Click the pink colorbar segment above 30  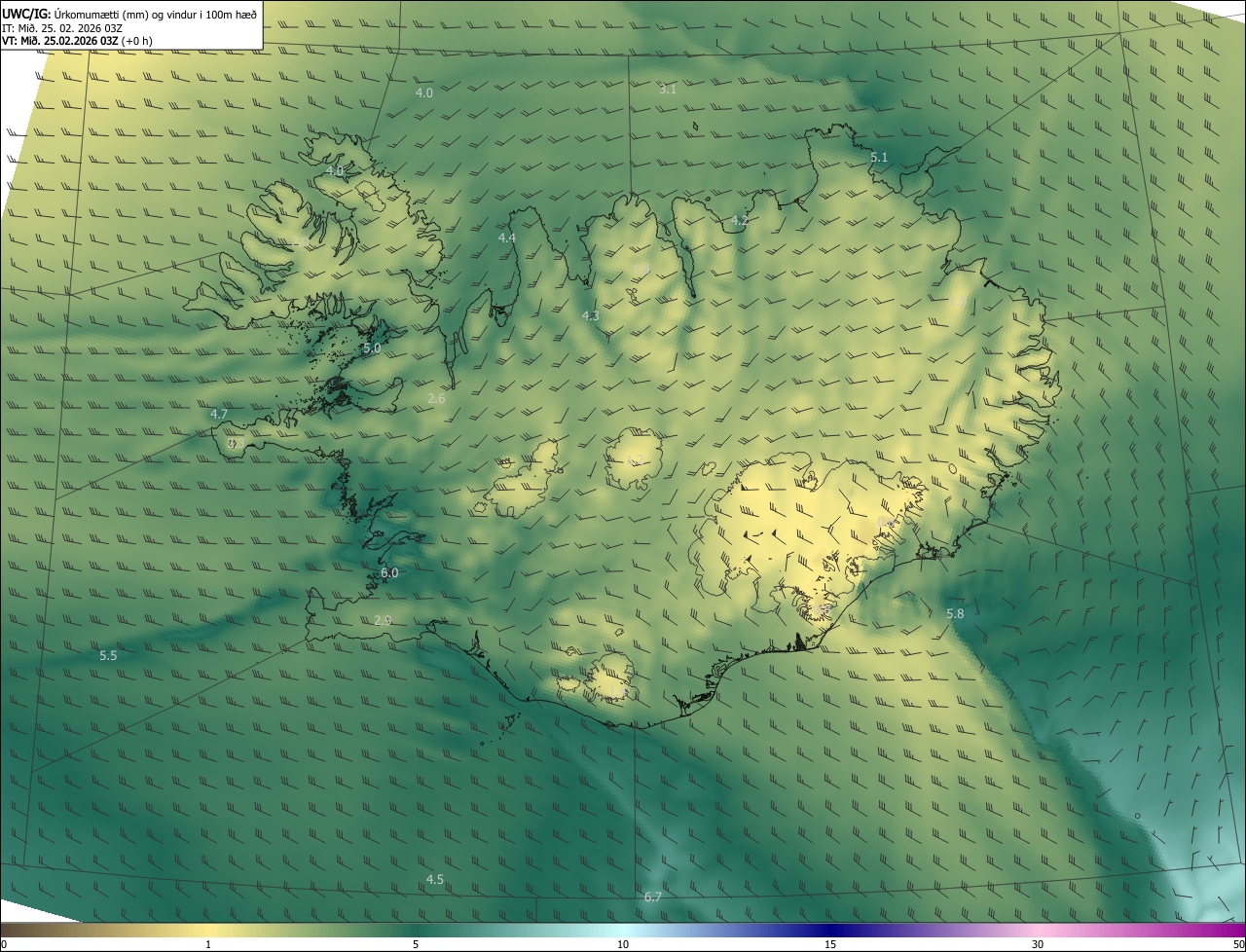[1038, 930]
